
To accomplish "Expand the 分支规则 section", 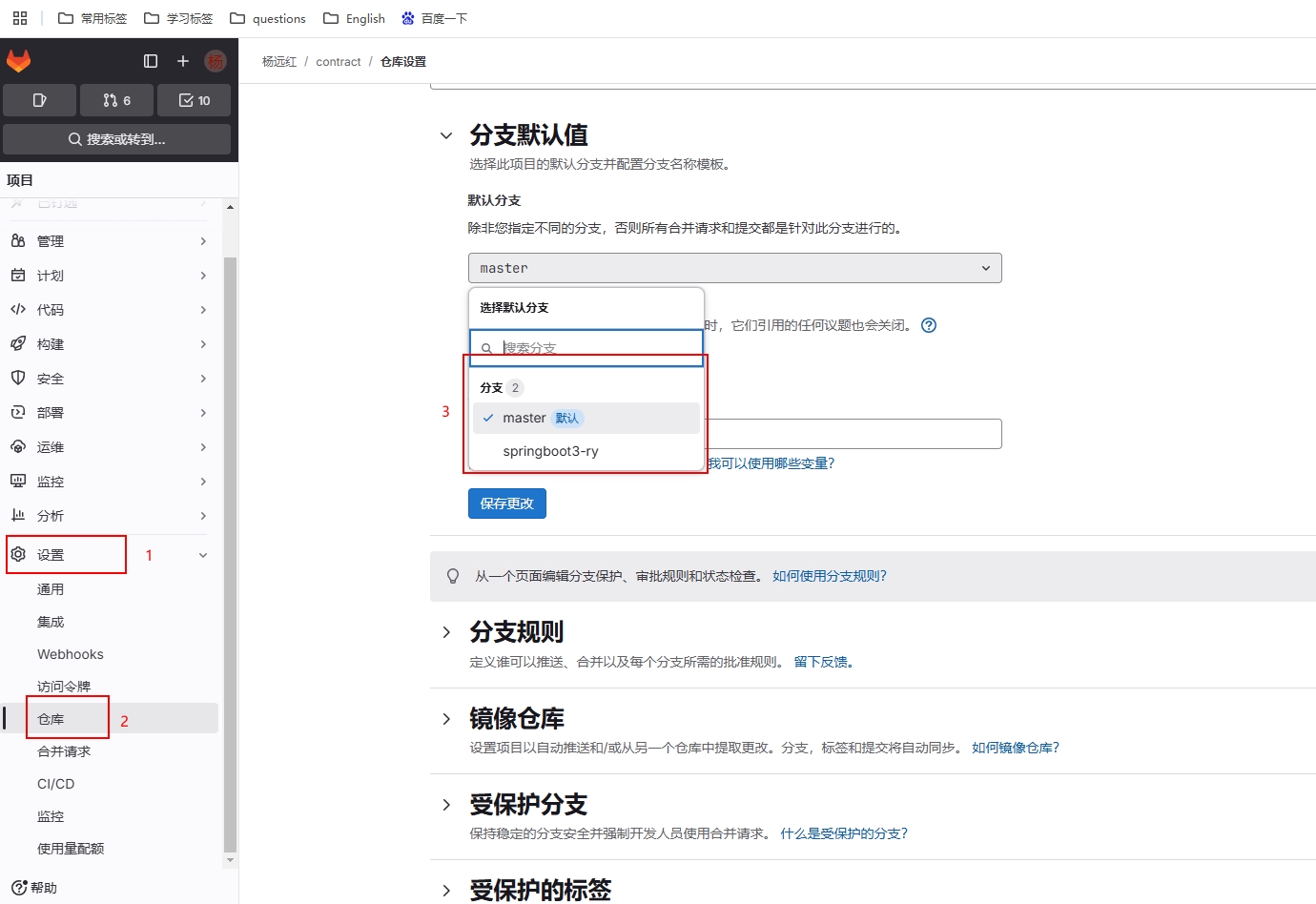I will coord(445,632).
